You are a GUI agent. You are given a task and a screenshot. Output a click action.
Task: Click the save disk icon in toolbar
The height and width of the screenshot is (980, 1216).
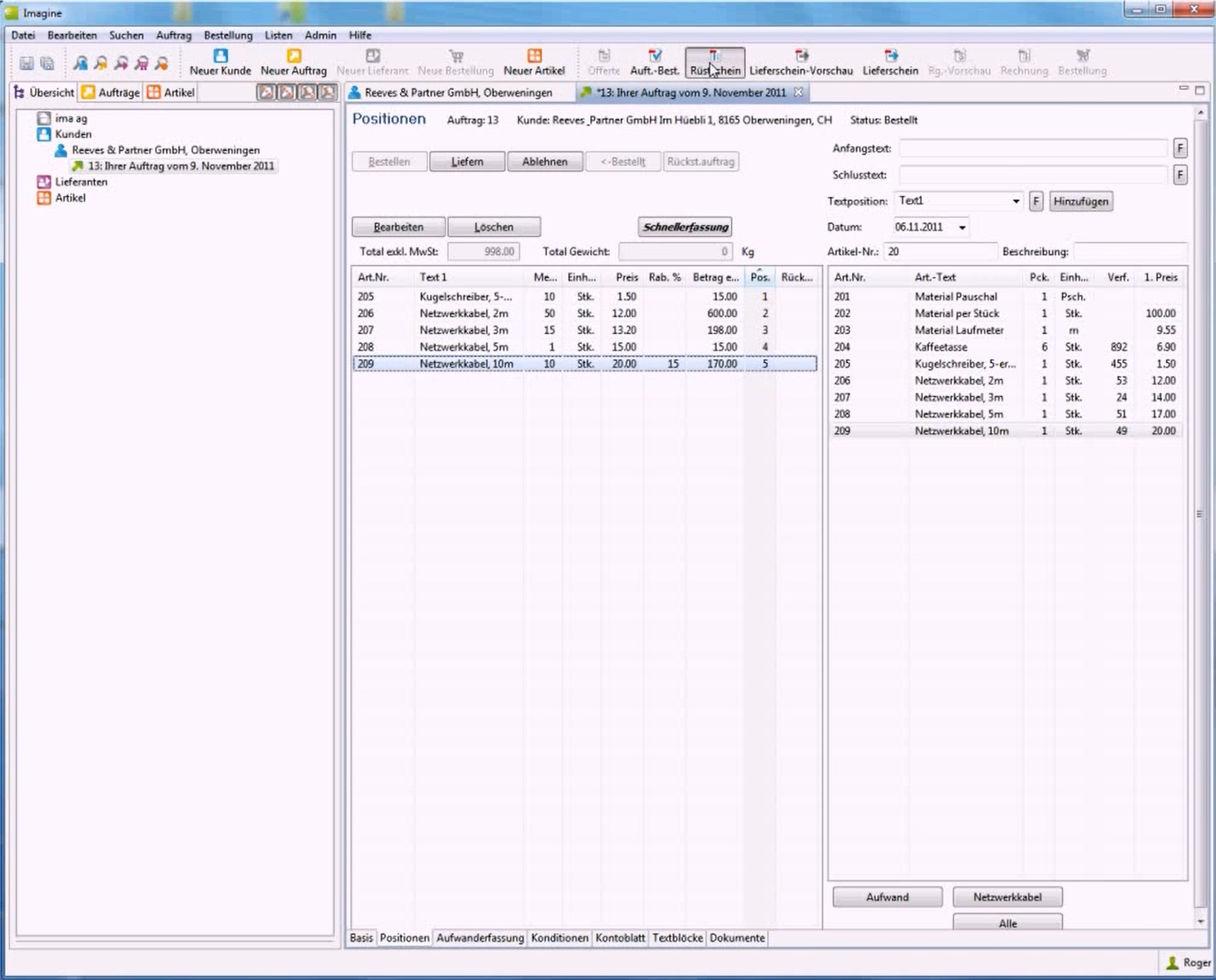click(26, 63)
